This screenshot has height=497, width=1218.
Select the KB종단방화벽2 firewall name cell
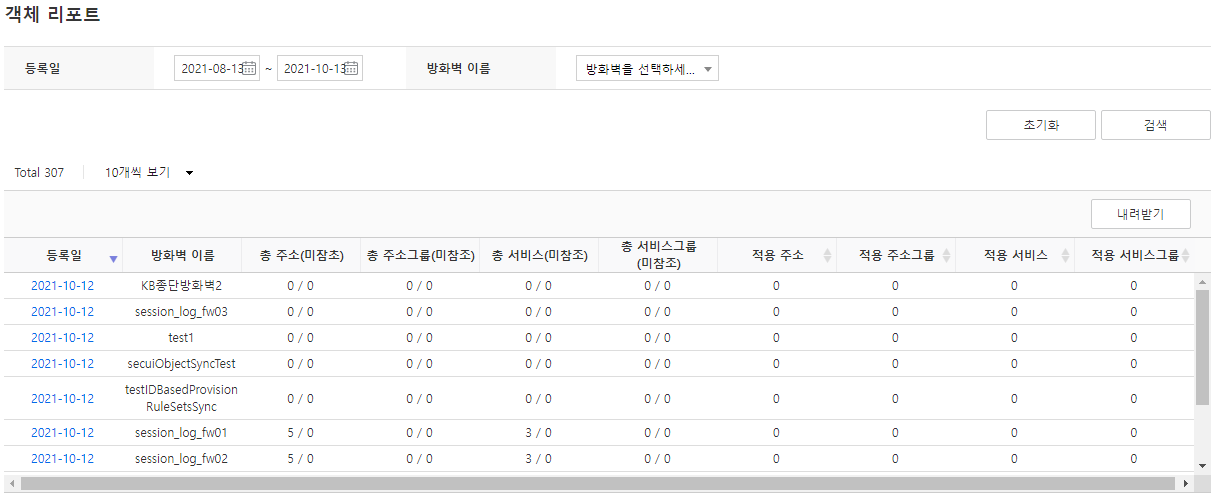click(x=182, y=285)
